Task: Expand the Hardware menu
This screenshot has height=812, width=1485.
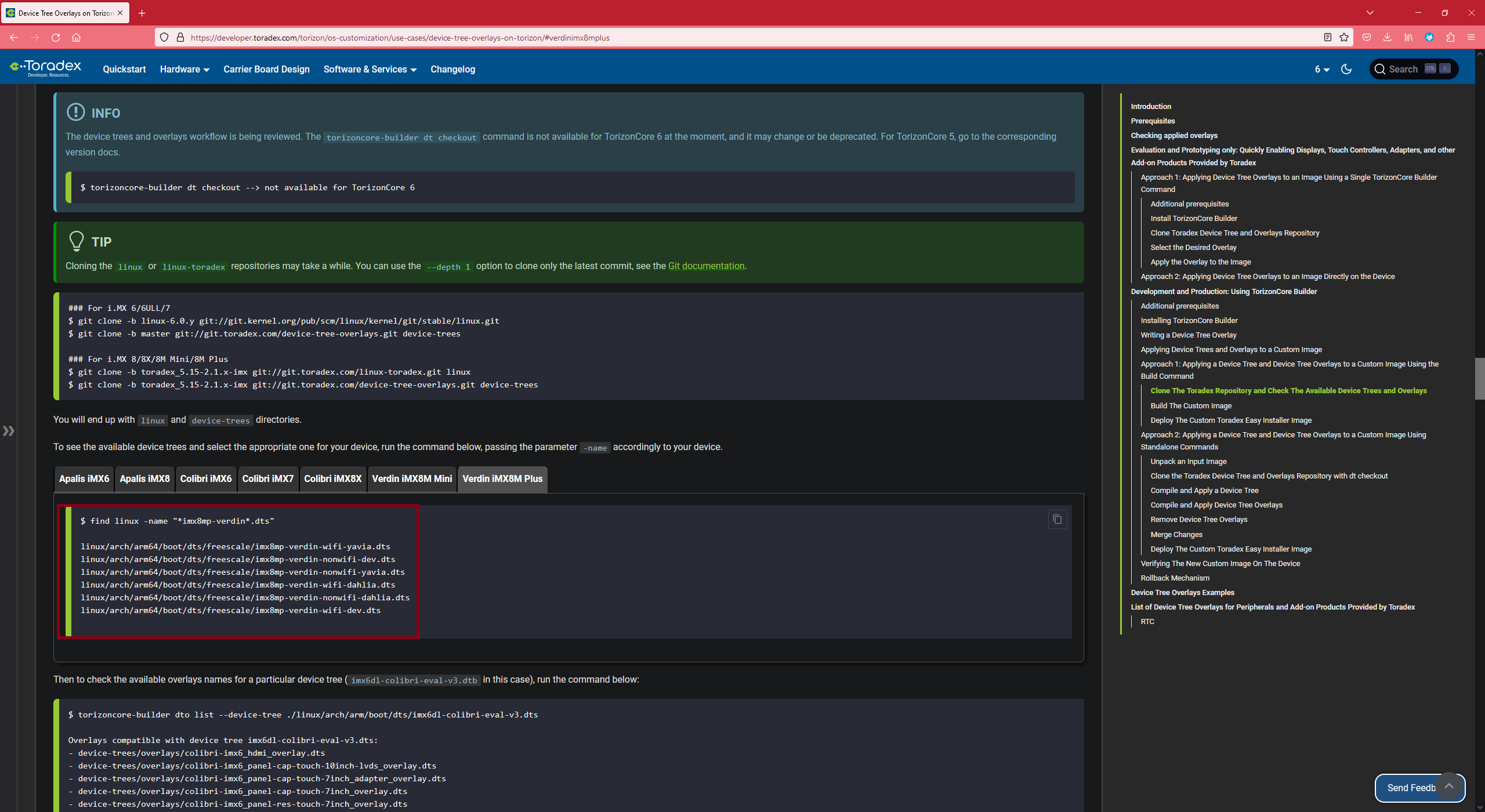Action: [x=184, y=69]
